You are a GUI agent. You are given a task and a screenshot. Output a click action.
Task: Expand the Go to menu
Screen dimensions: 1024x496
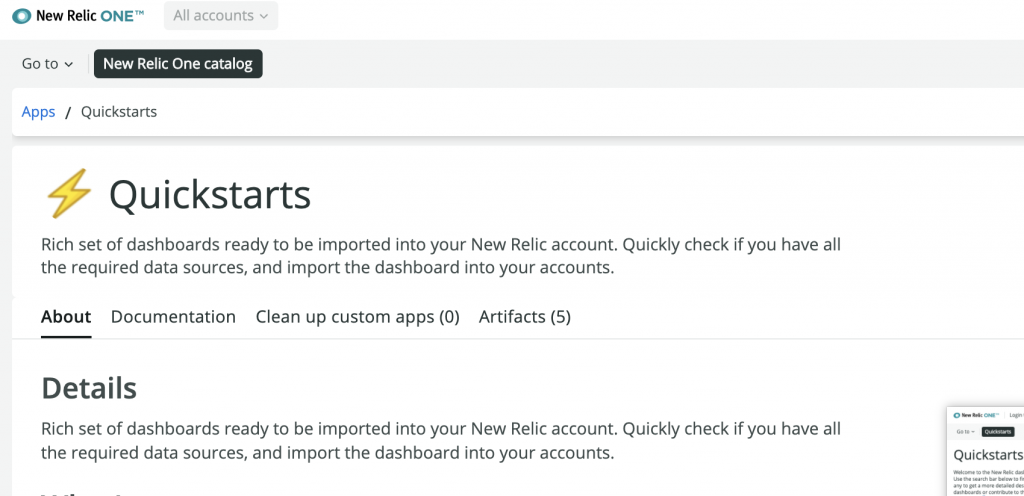[47, 63]
